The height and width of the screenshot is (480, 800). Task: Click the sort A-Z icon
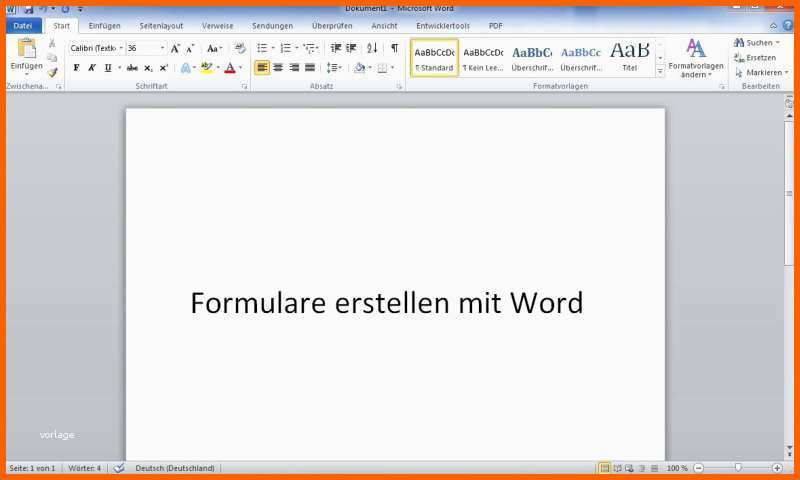click(x=372, y=48)
